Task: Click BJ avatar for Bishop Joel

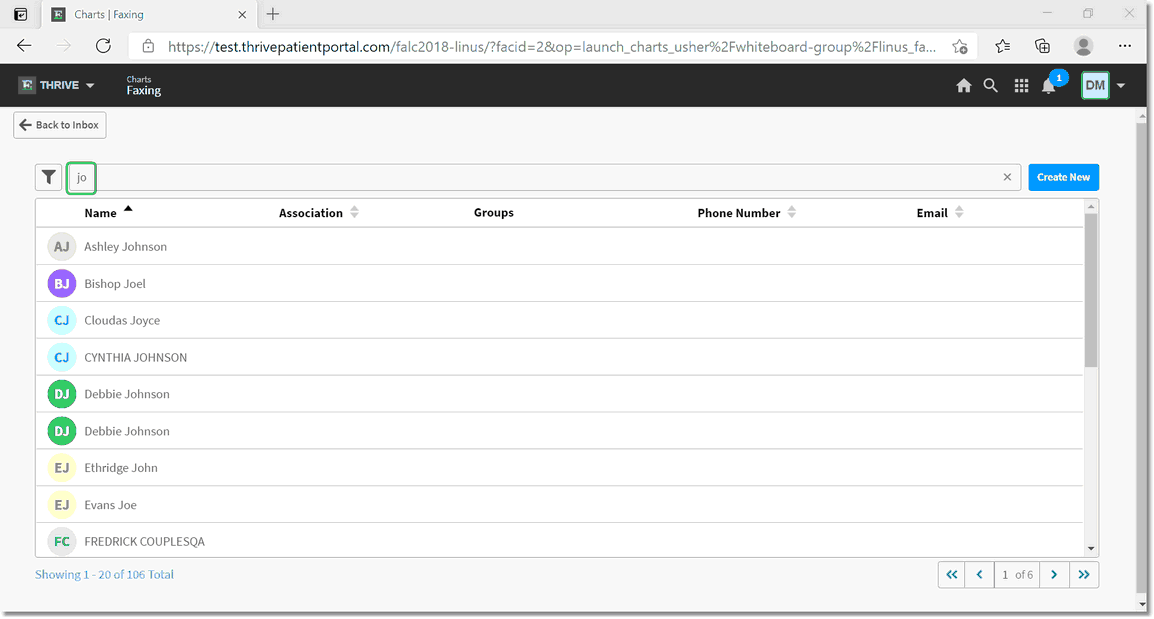Action: pyautogui.click(x=62, y=283)
